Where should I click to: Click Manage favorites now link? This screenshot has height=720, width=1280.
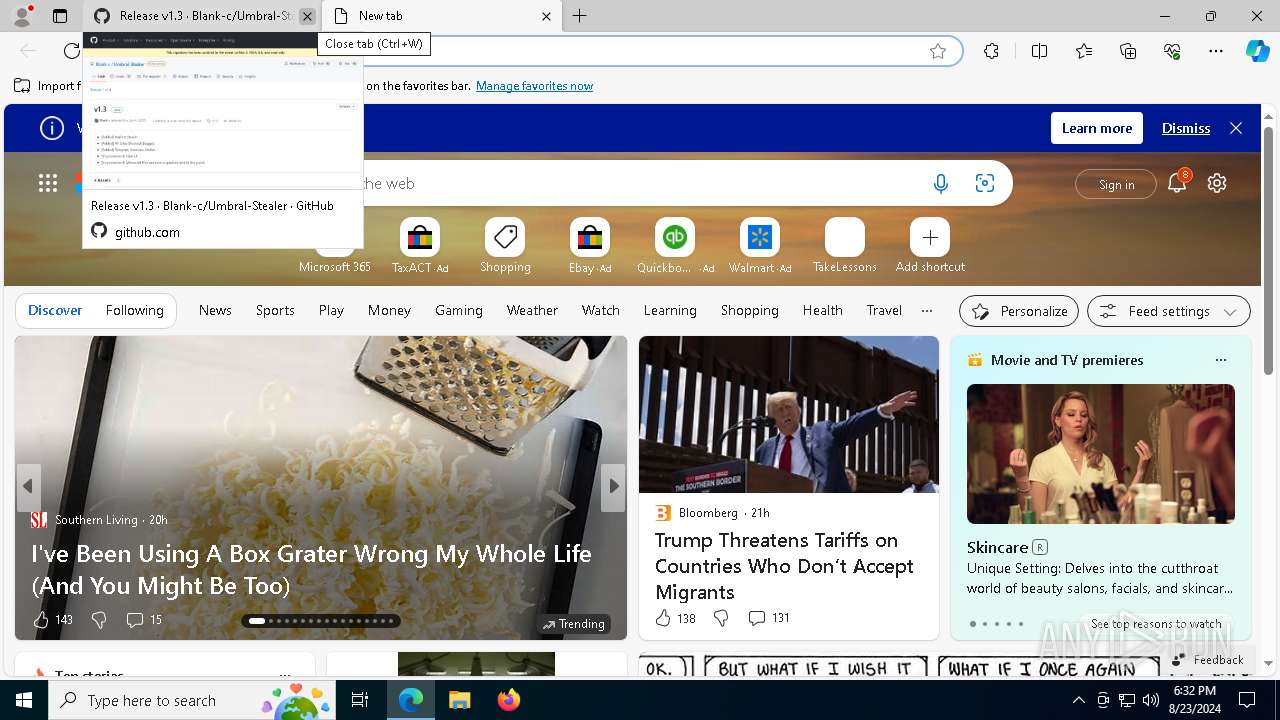click(x=534, y=86)
